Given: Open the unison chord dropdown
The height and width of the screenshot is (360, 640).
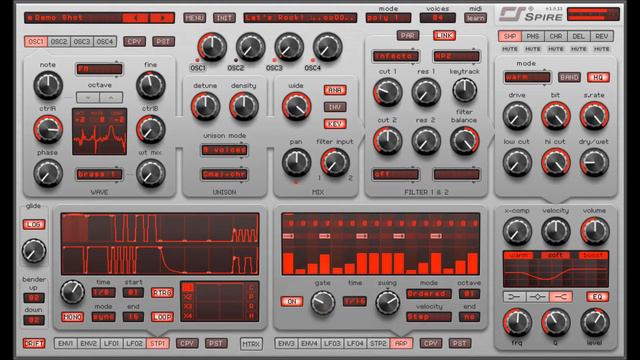Looking at the screenshot, I should point(224,174).
